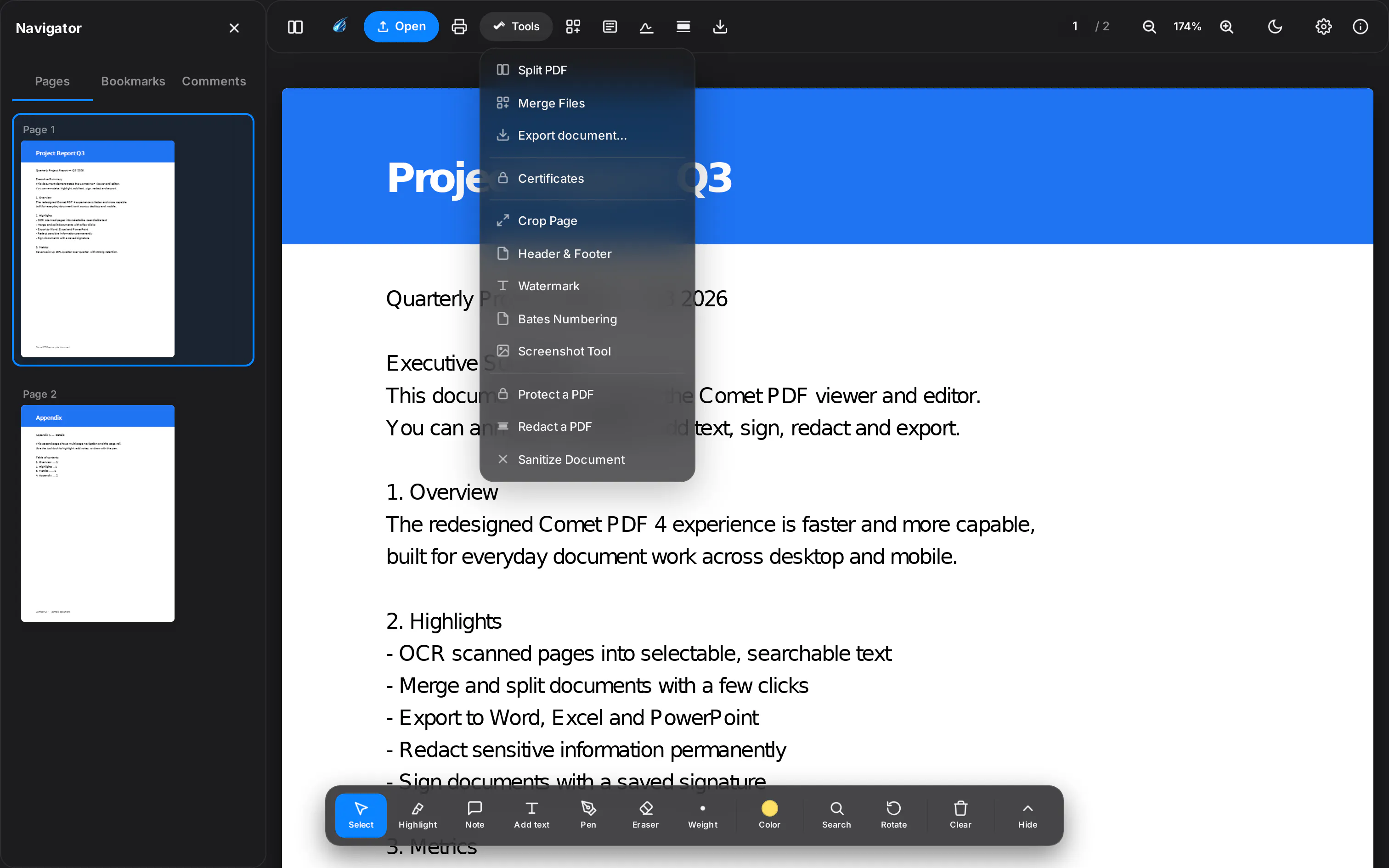Viewport: 1389px width, 868px height.
Task: Click the 'OCR scanned pages' bullet line
Action: [x=639, y=653]
